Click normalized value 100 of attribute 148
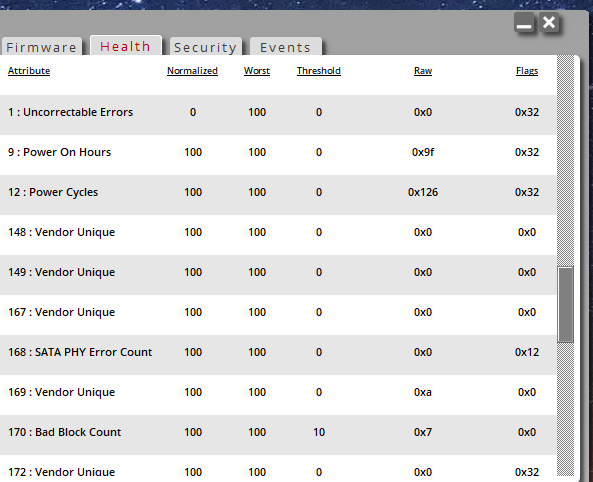593x482 pixels. coord(193,232)
